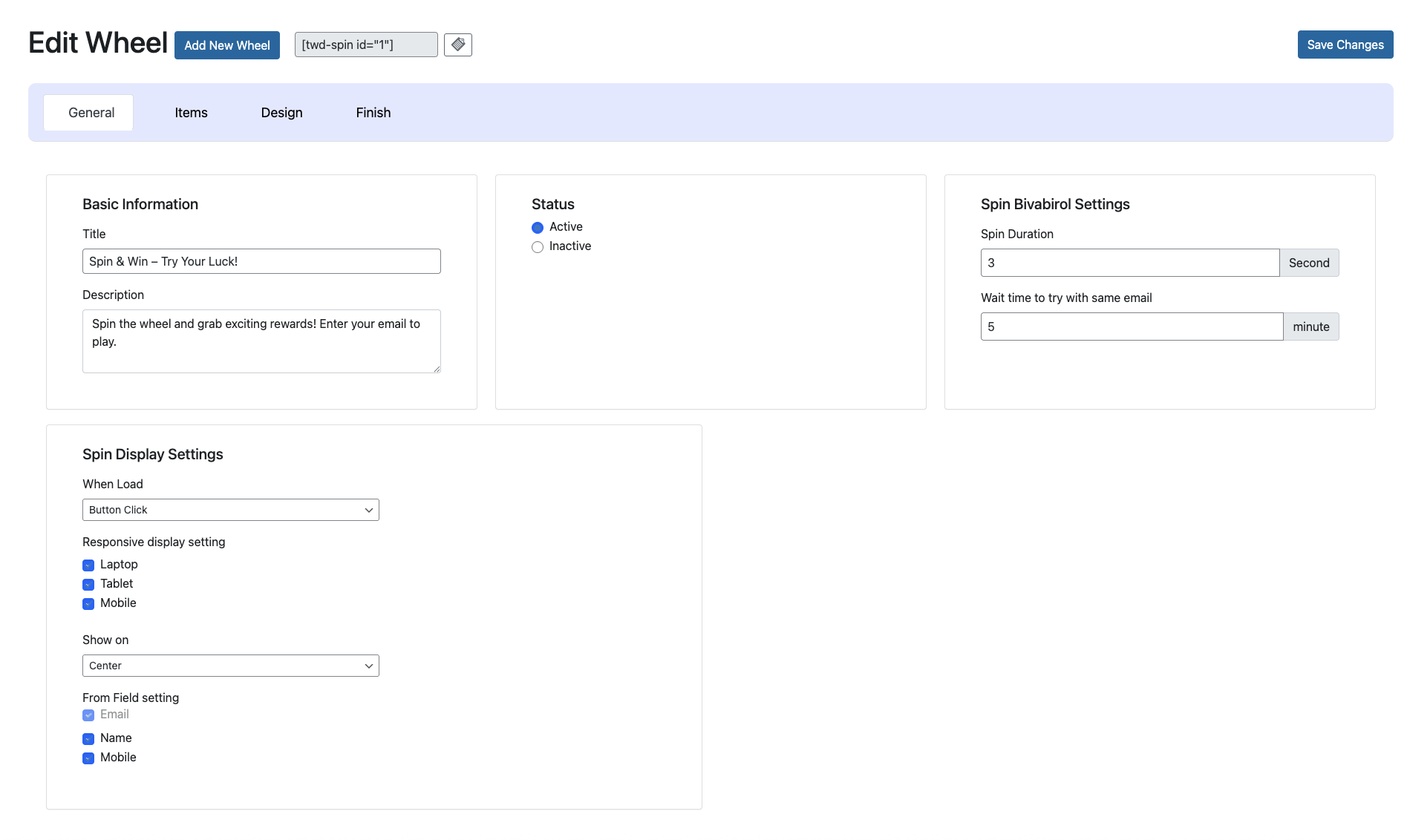Image resolution: width=1407 pixels, height=840 pixels.
Task: Go back to the General tab
Action: click(91, 112)
